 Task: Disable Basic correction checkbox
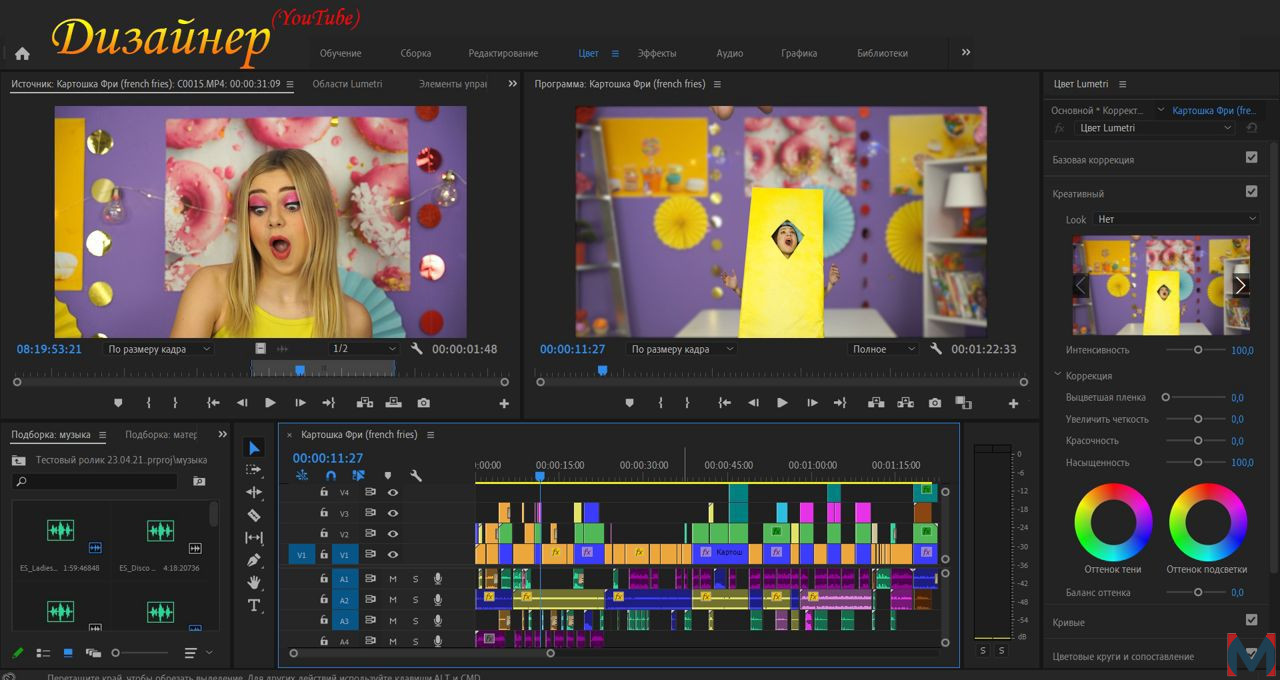pyautogui.click(x=1251, y=158)
